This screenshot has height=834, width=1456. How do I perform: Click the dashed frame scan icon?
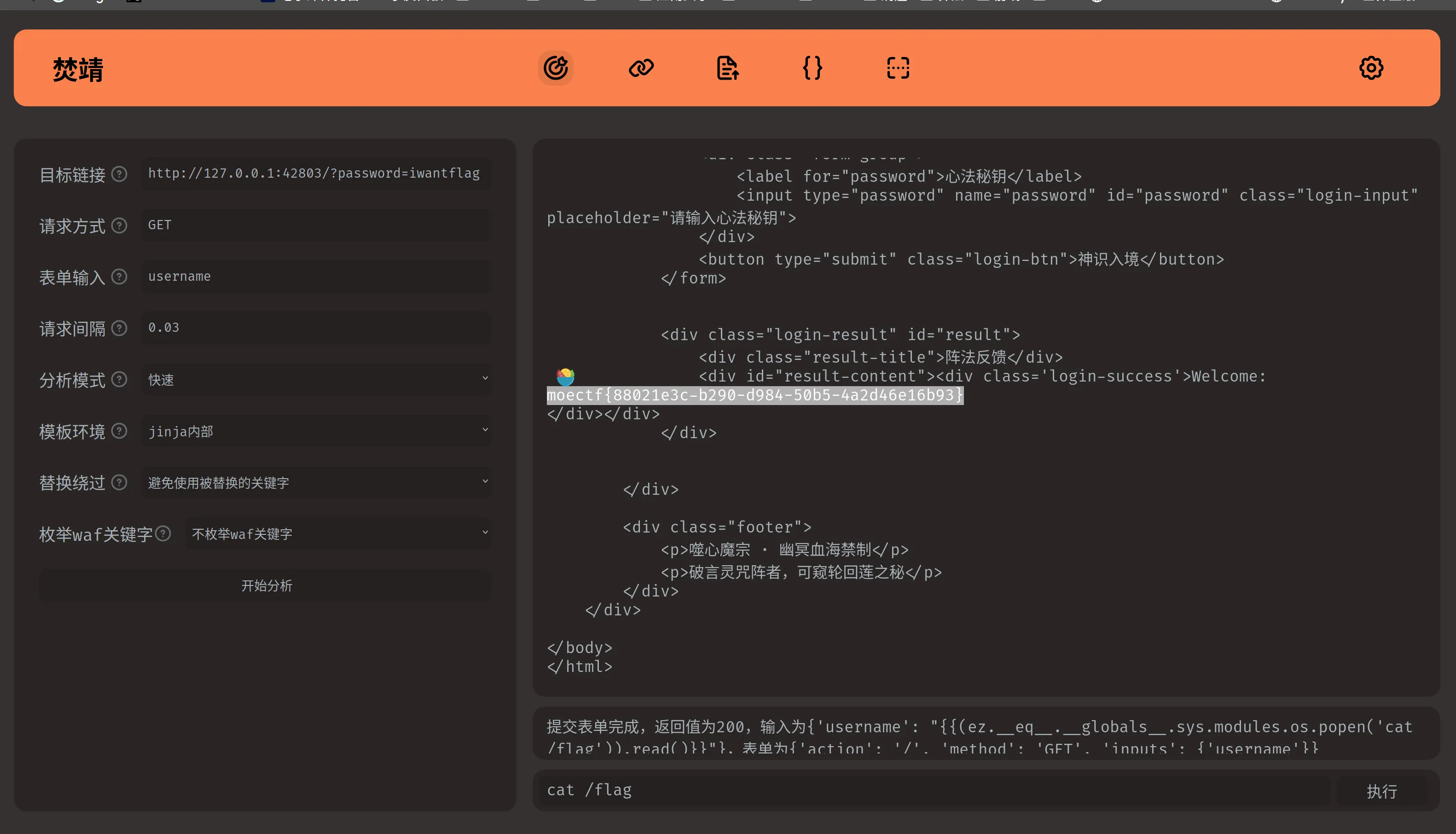click(x=898, y=68)
